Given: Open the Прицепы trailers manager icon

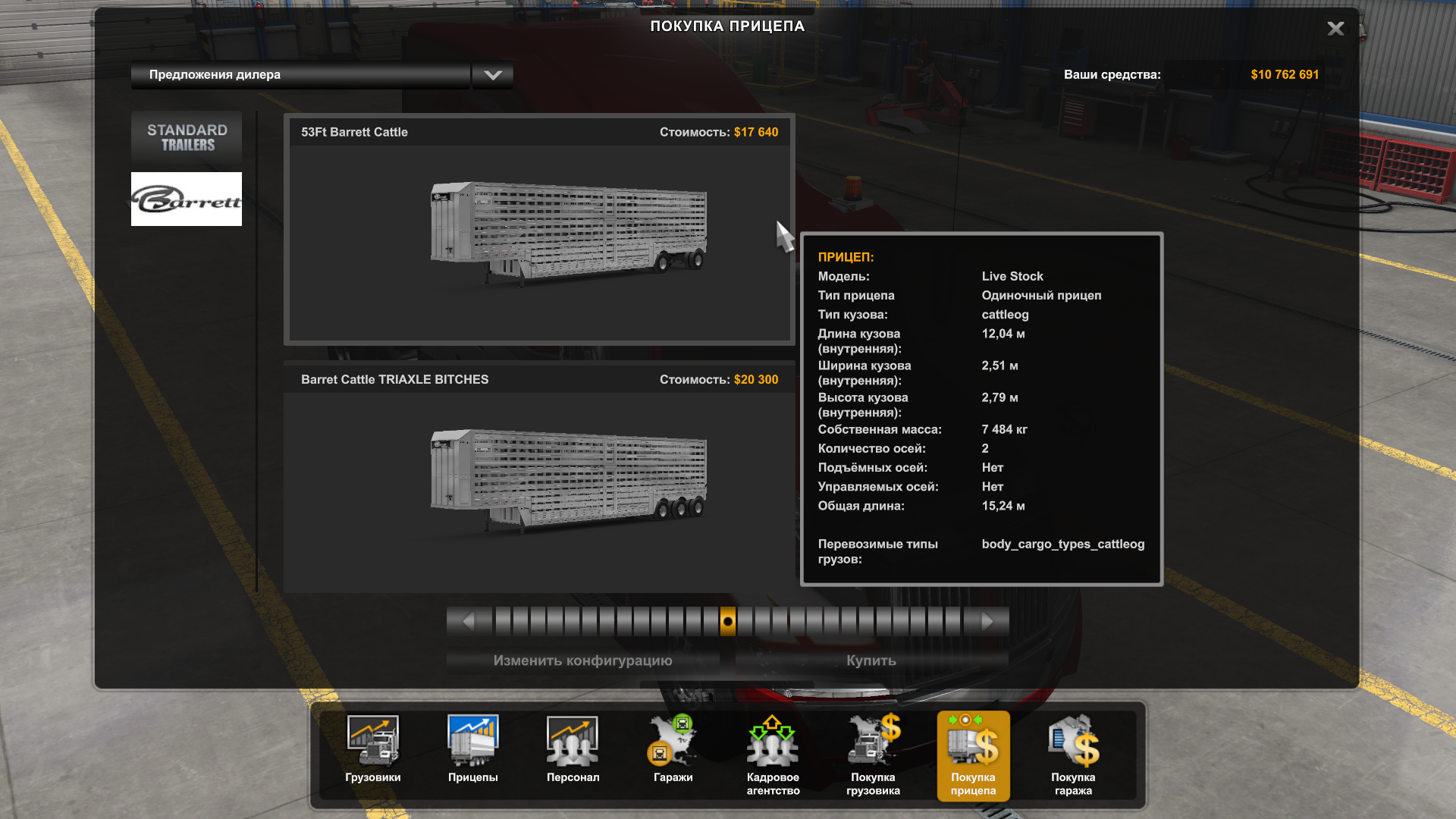Looking at the screenshot, I should (x=472, y=749).
